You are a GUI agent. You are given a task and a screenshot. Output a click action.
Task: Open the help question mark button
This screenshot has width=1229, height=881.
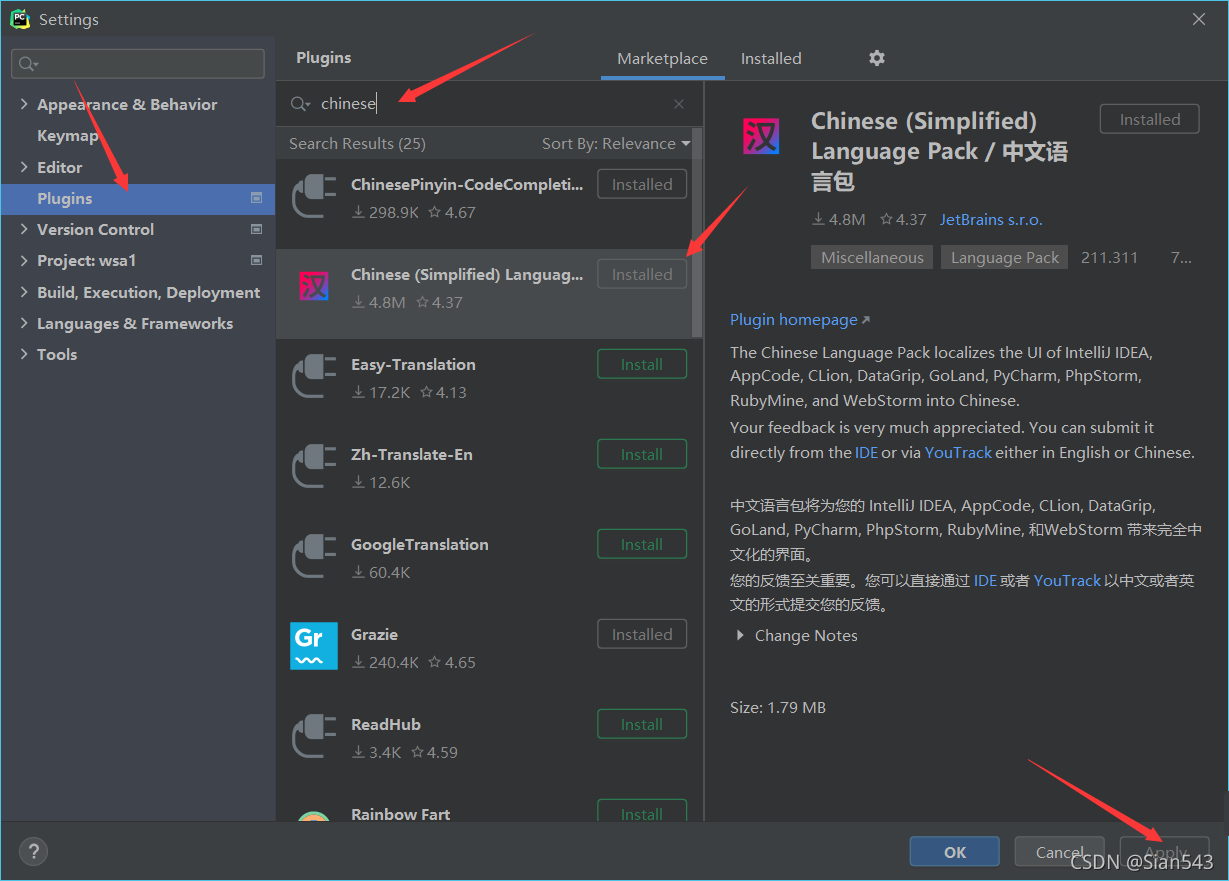[x=33, y=852]
